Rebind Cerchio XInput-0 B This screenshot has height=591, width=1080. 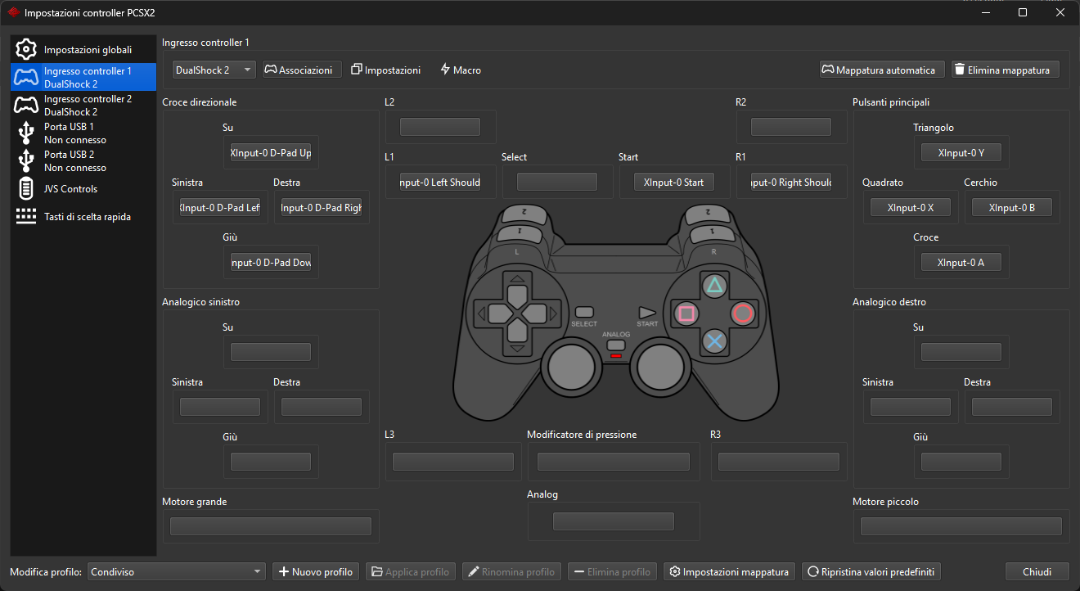point(1012,207)
